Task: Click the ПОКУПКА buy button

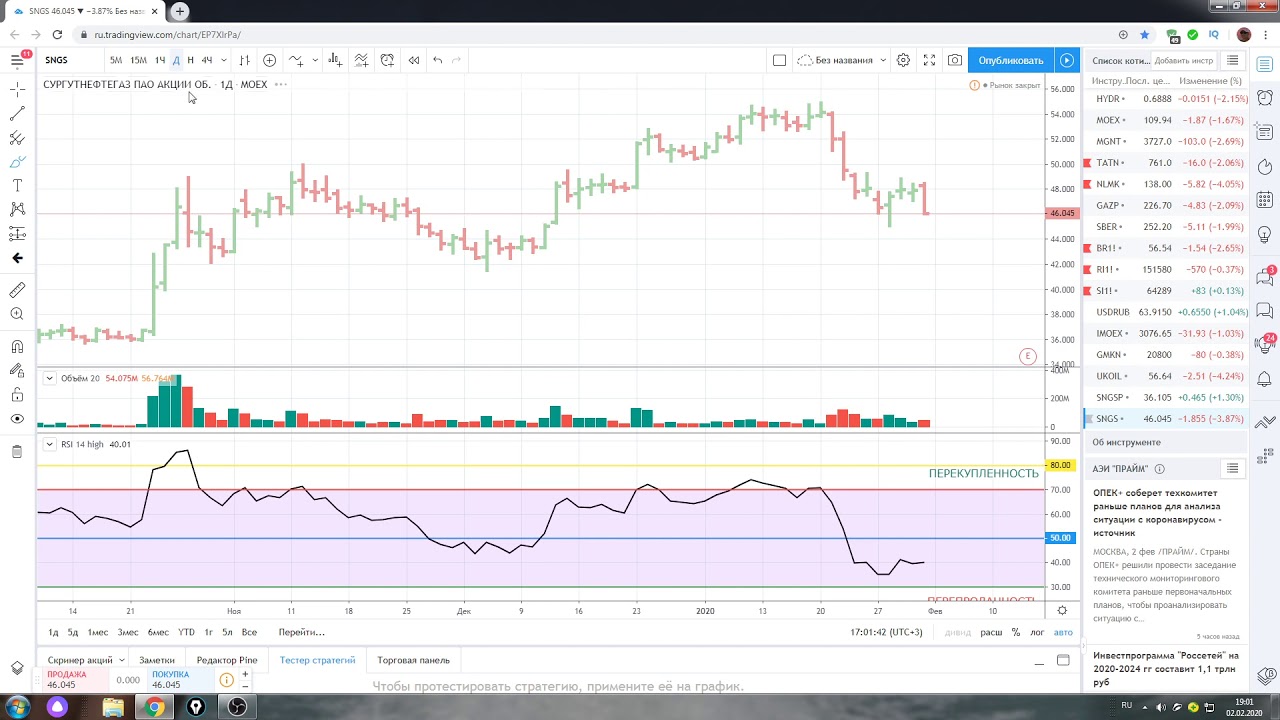Action: tap(180, 680)
